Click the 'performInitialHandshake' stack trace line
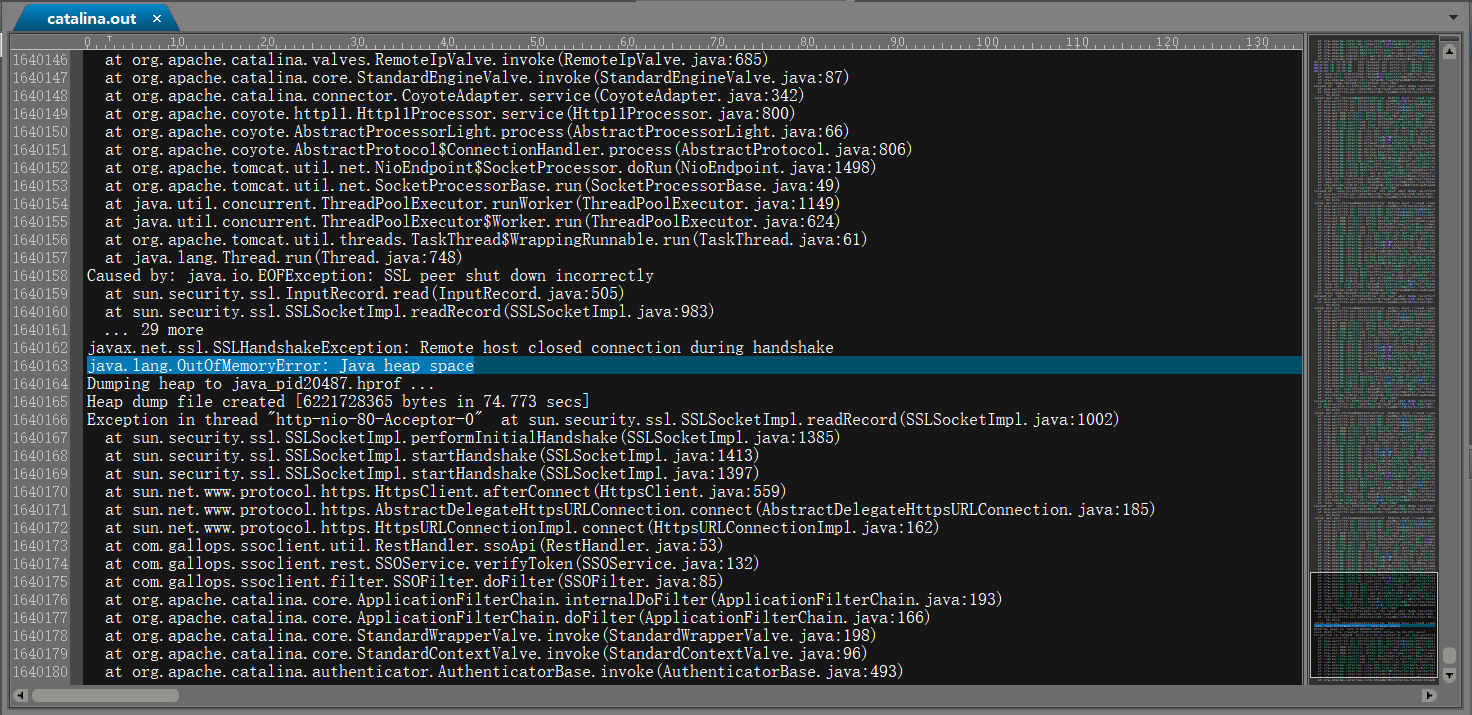1472x715 pixels. click(x=473, y=438)
